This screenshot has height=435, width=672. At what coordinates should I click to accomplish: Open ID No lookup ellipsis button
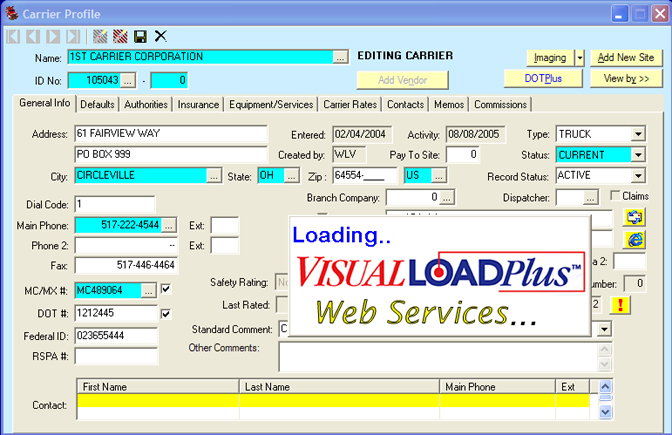[x=128, y=81]
